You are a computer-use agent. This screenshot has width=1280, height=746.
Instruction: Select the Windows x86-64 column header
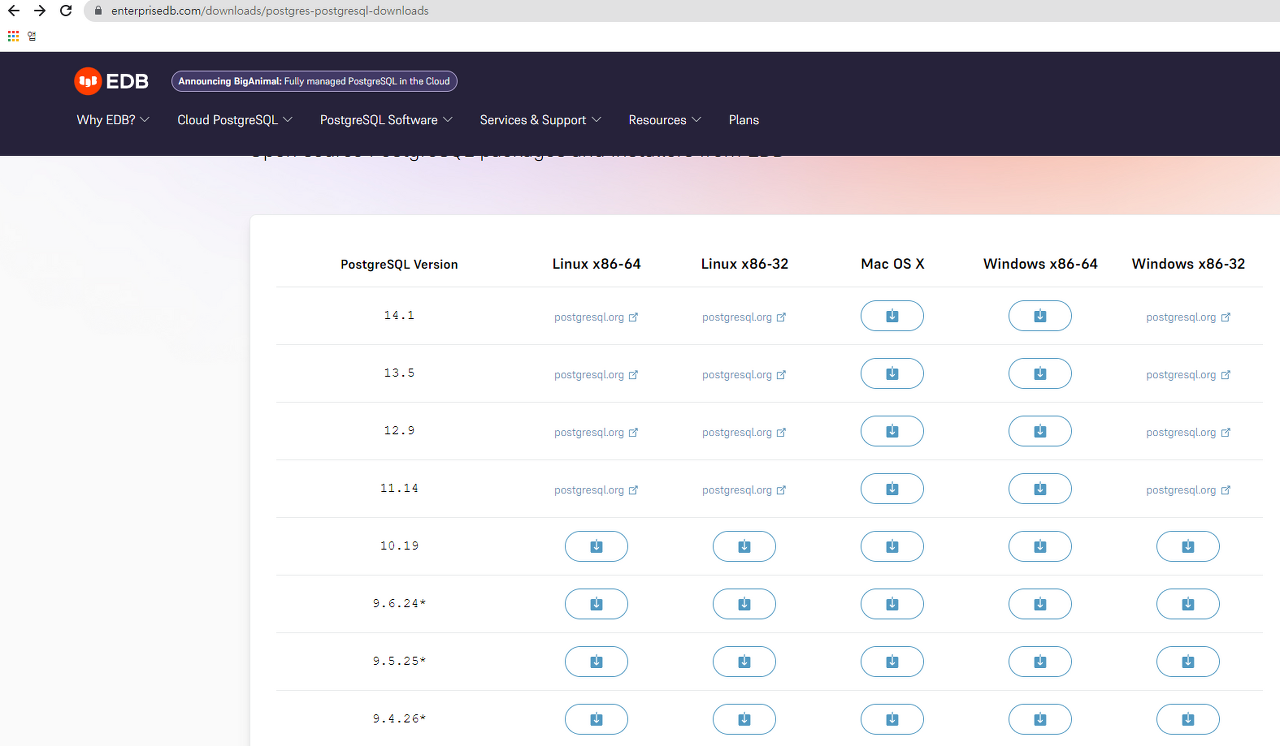coord(1040,264)
